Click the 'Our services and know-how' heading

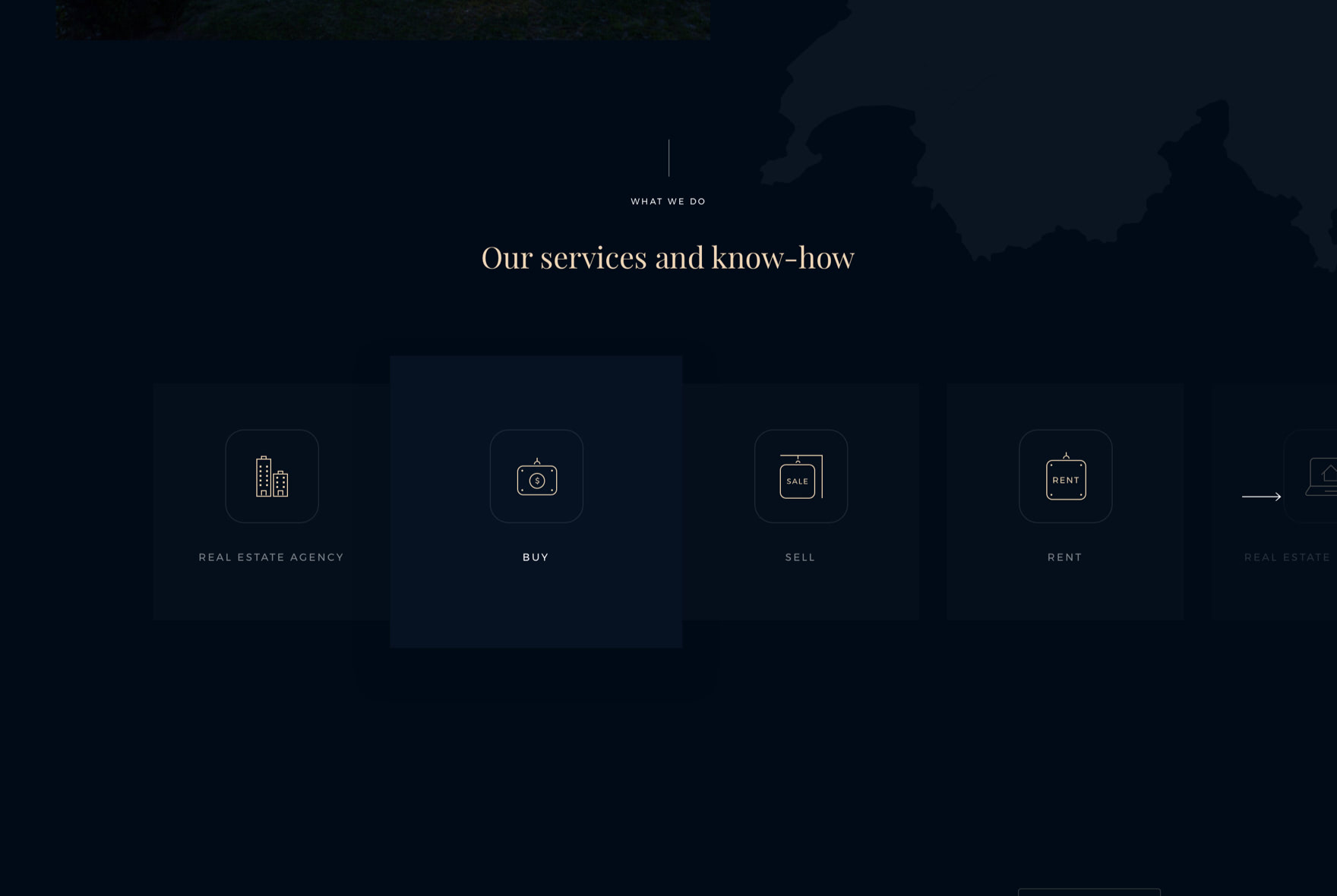[668, 257]
